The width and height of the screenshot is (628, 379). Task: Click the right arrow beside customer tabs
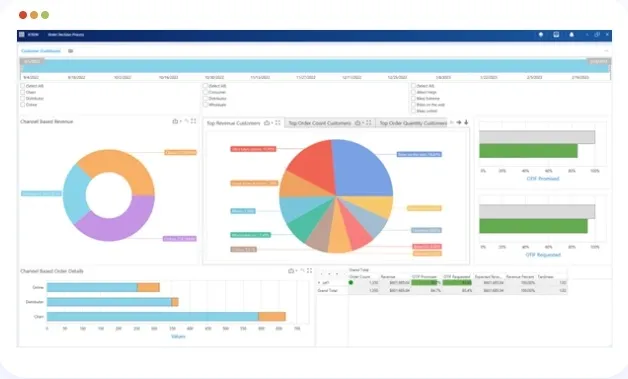459,122
